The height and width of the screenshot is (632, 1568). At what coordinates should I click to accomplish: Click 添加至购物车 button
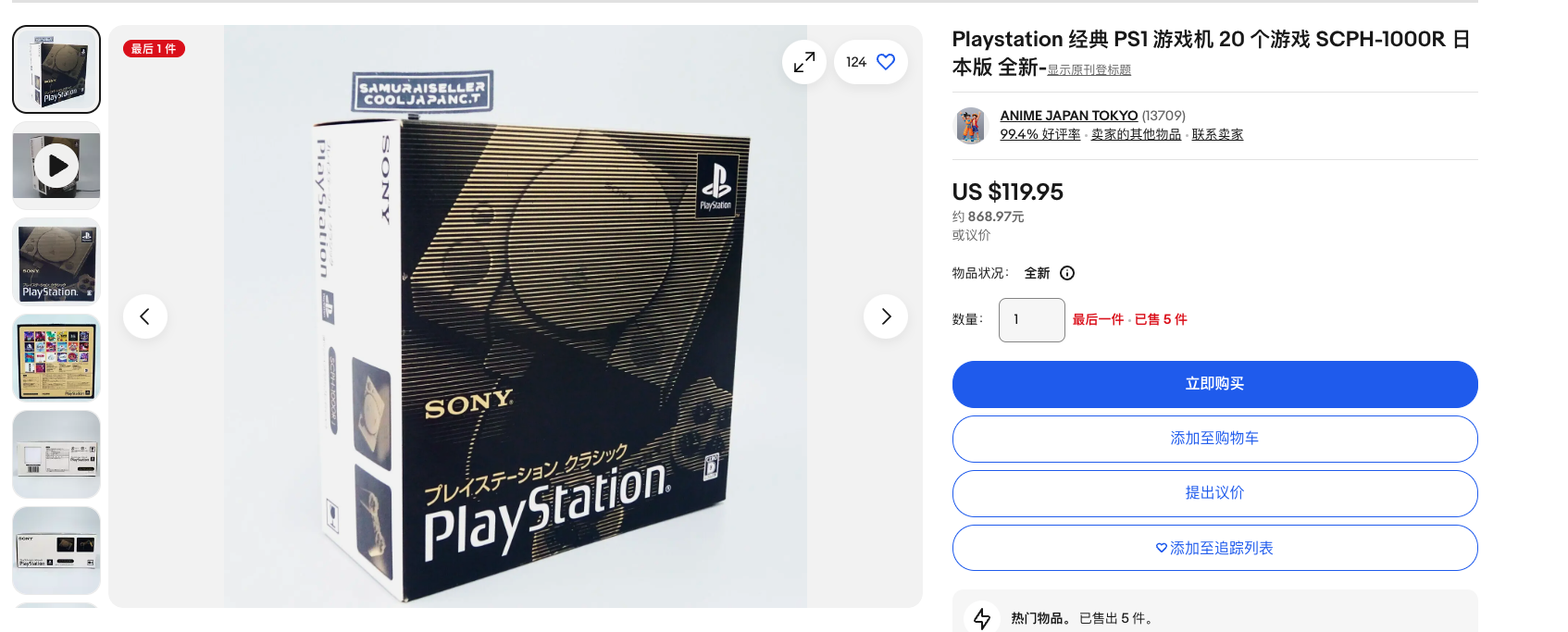point(1215,439)
